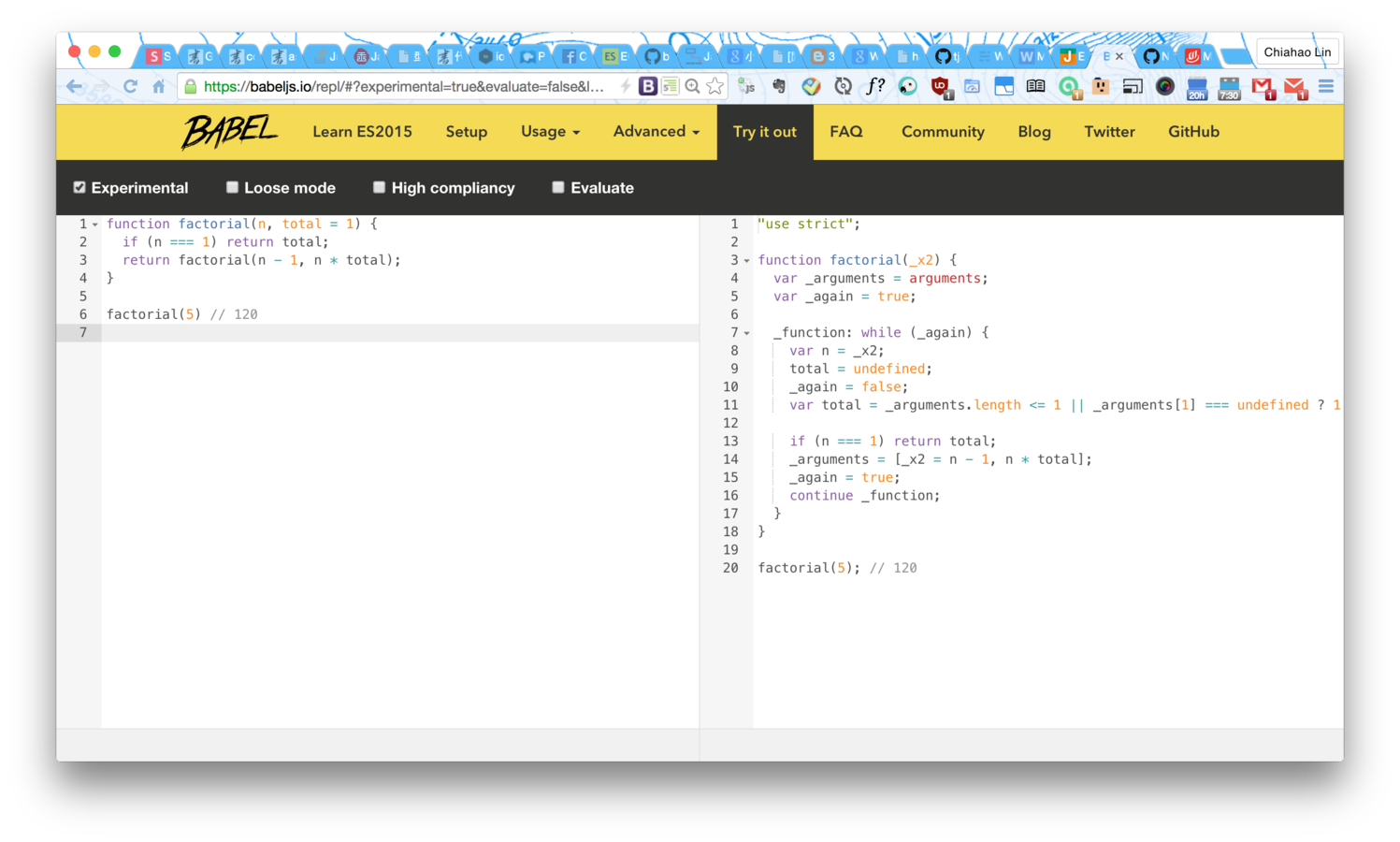Click 'if (n === 1) return total;' input line
This screenshot has height=842, width=1400.
point(225,242)
